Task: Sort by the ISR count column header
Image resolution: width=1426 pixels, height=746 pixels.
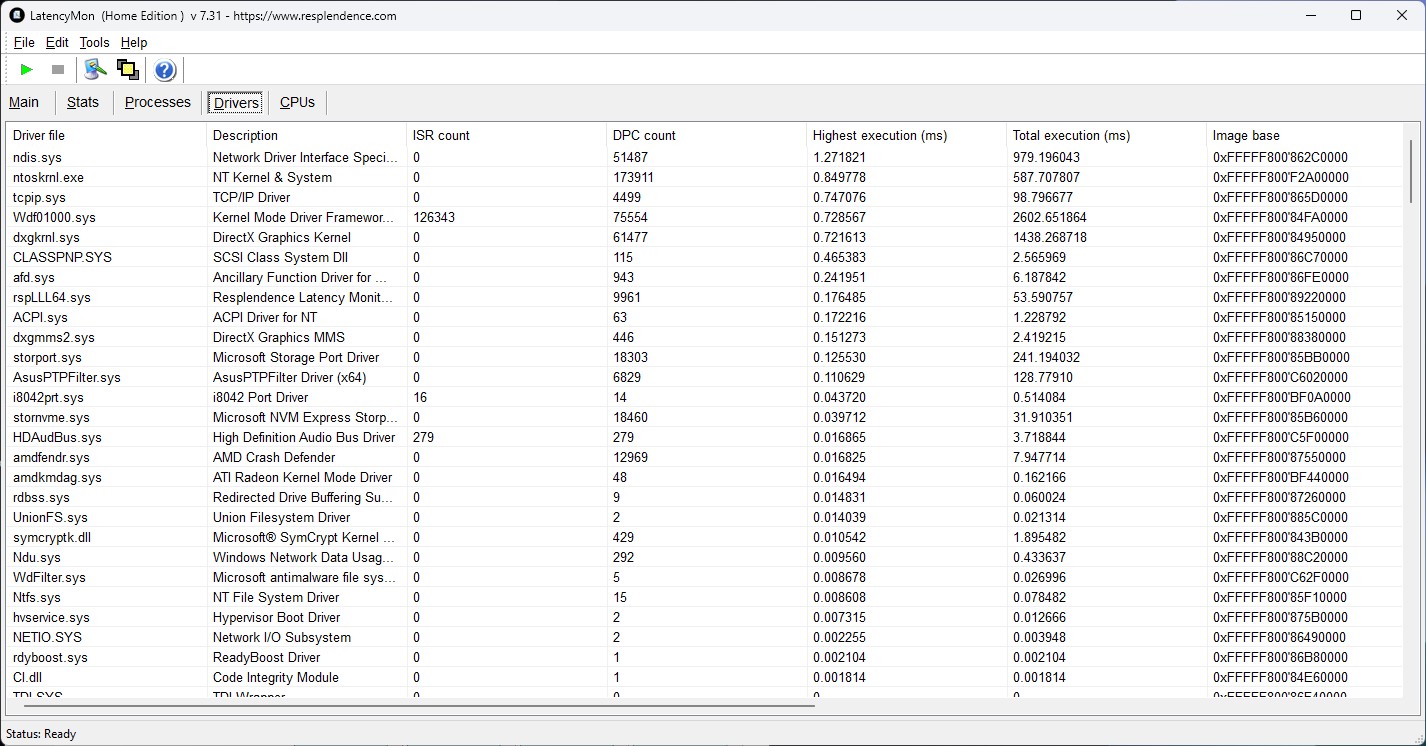Action: [x=441, y=135]
